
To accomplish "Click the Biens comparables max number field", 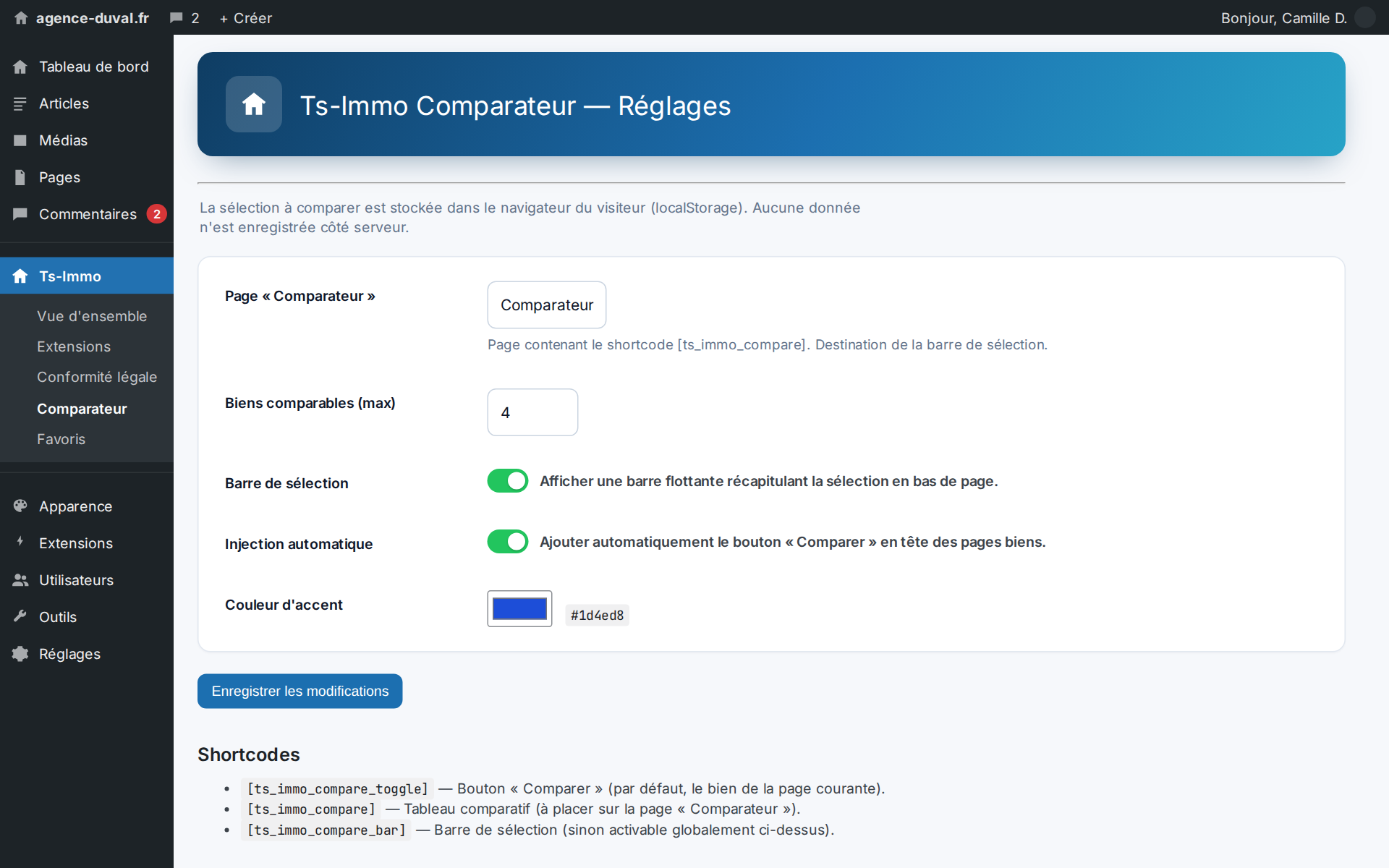I will 532,412.
